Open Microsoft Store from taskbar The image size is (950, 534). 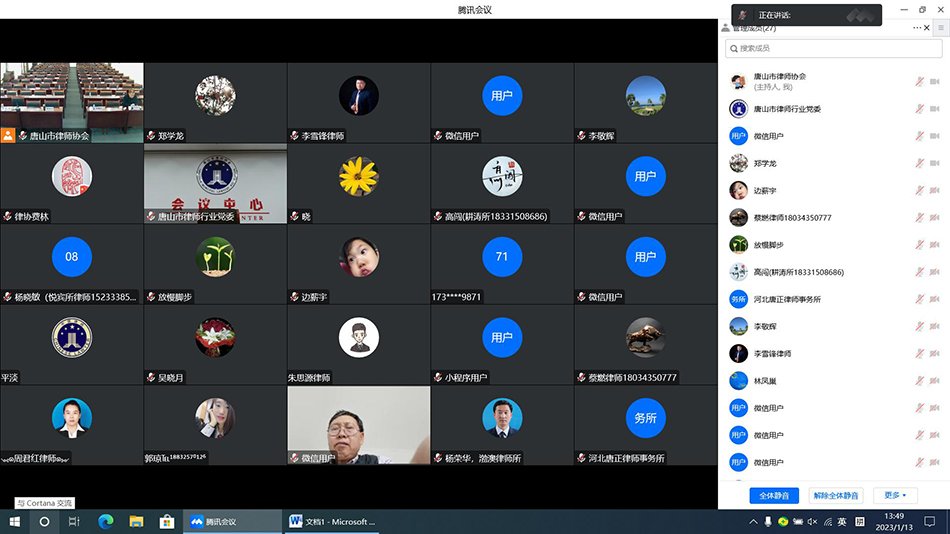pyautogui.click(x=167, y=521)
